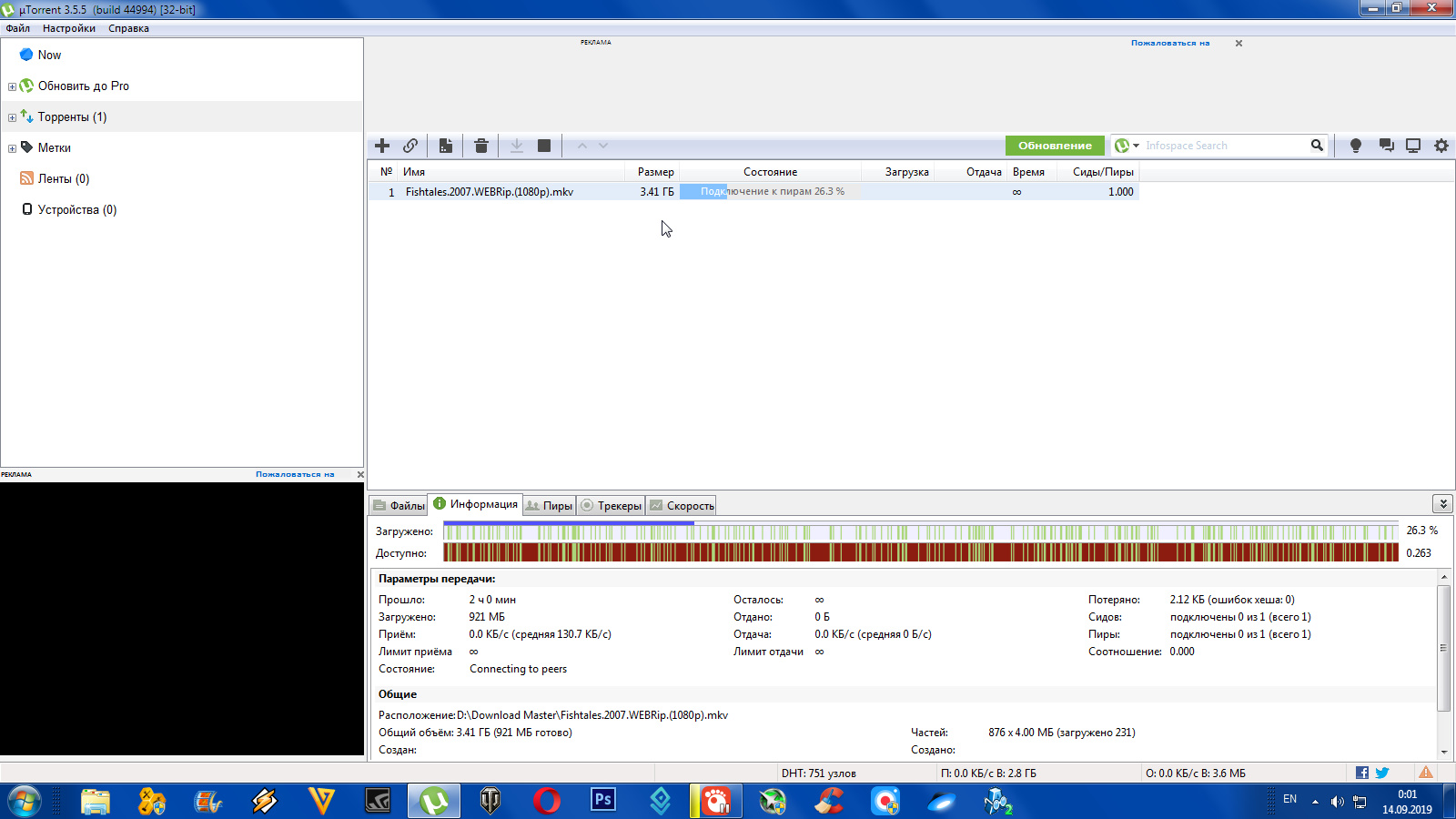Click the remote monitor icon in toolbar
This screenshot has width=1456, height=819.
tap(1413, 146)
